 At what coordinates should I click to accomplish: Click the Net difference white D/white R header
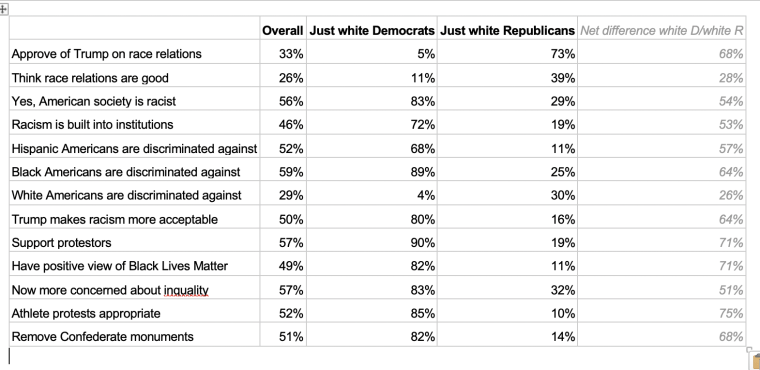coord(662,31)
